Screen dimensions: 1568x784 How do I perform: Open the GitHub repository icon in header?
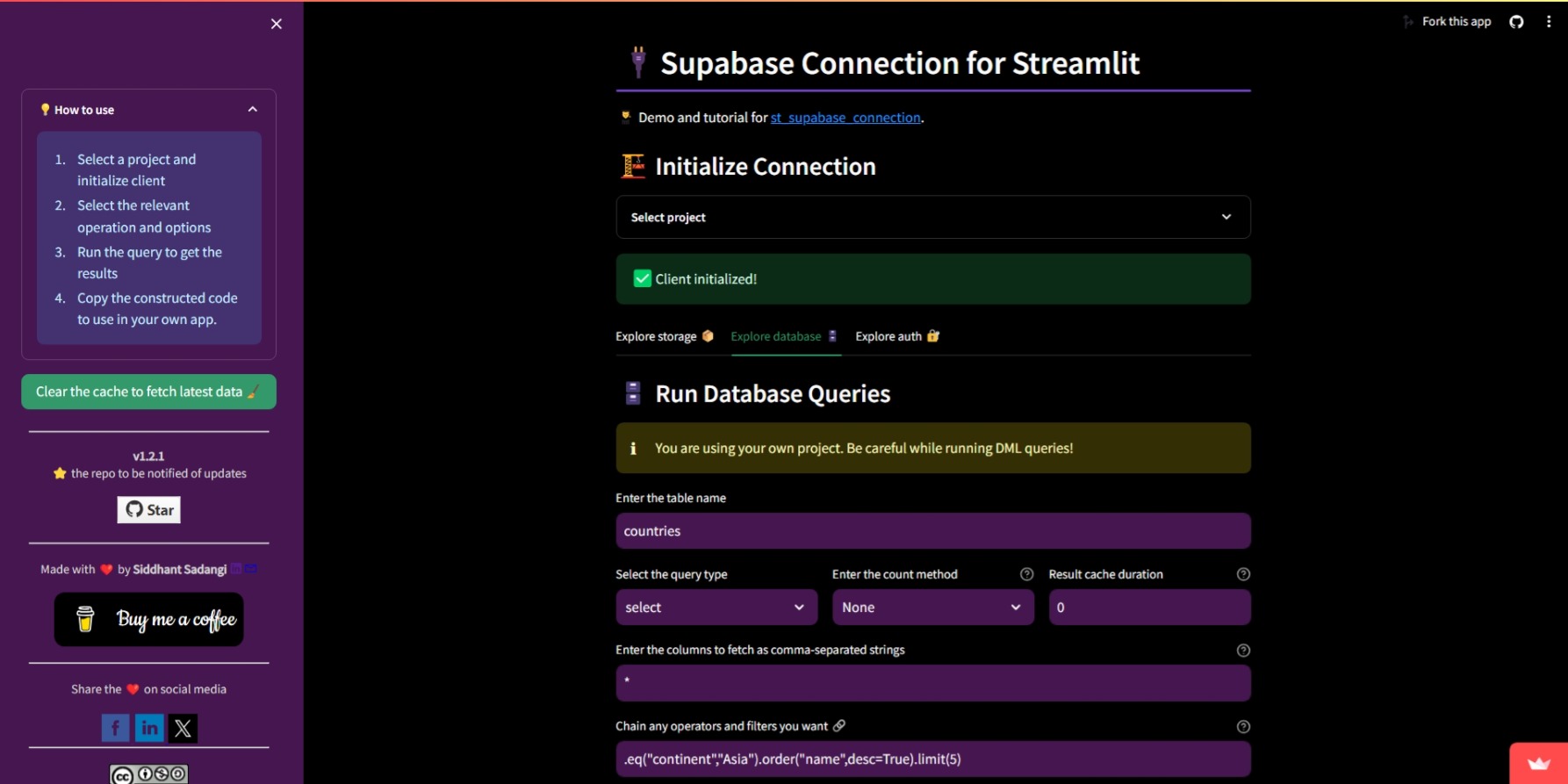1516,22
